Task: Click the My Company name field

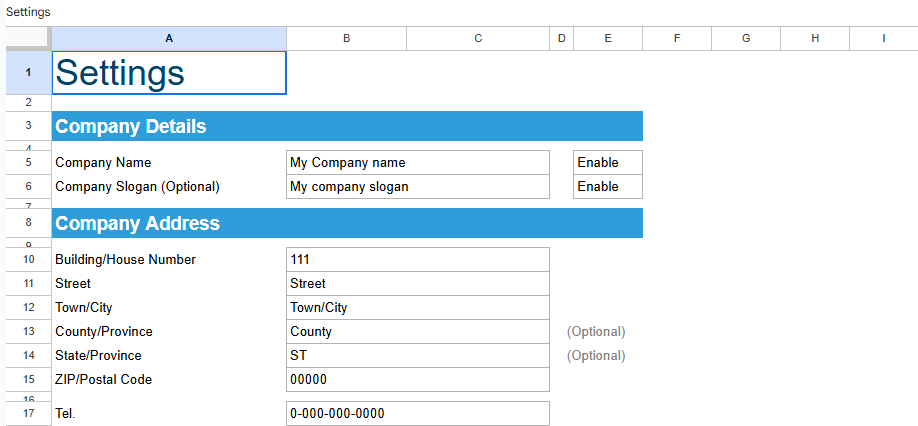Action: coord(417,162)
